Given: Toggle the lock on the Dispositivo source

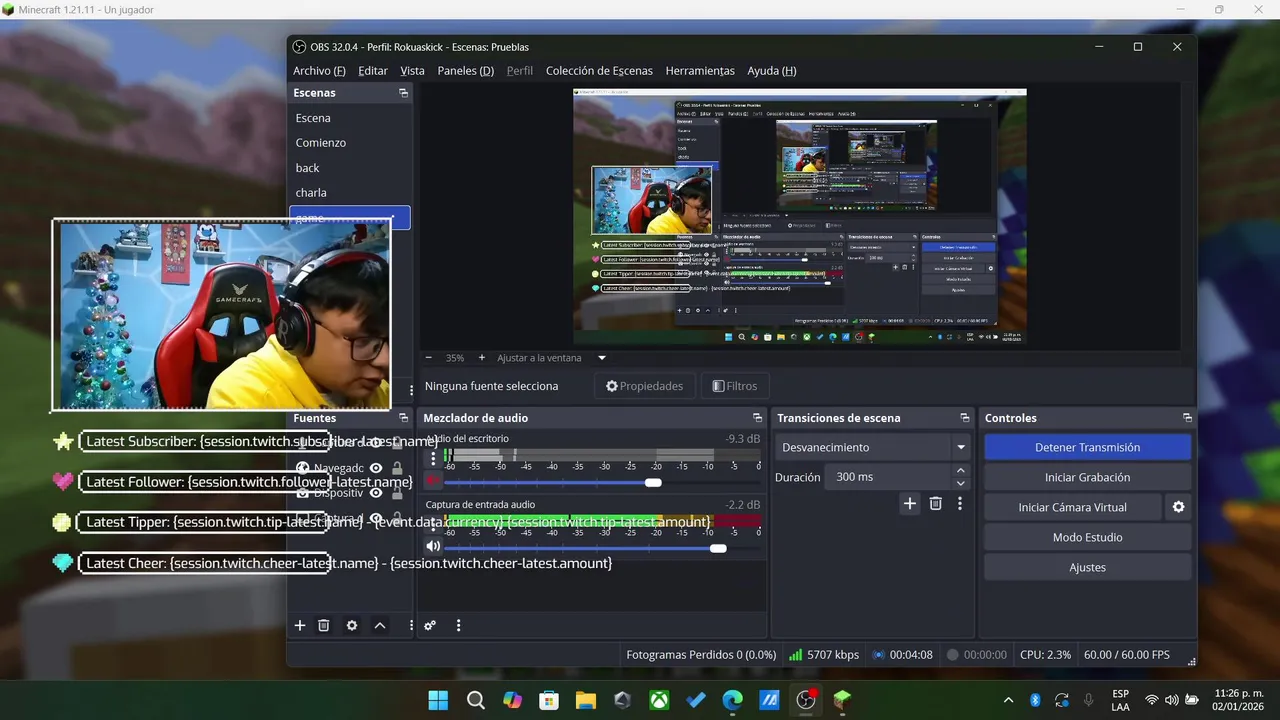Looking at the screenshot, I should click(x=397, y=493).
